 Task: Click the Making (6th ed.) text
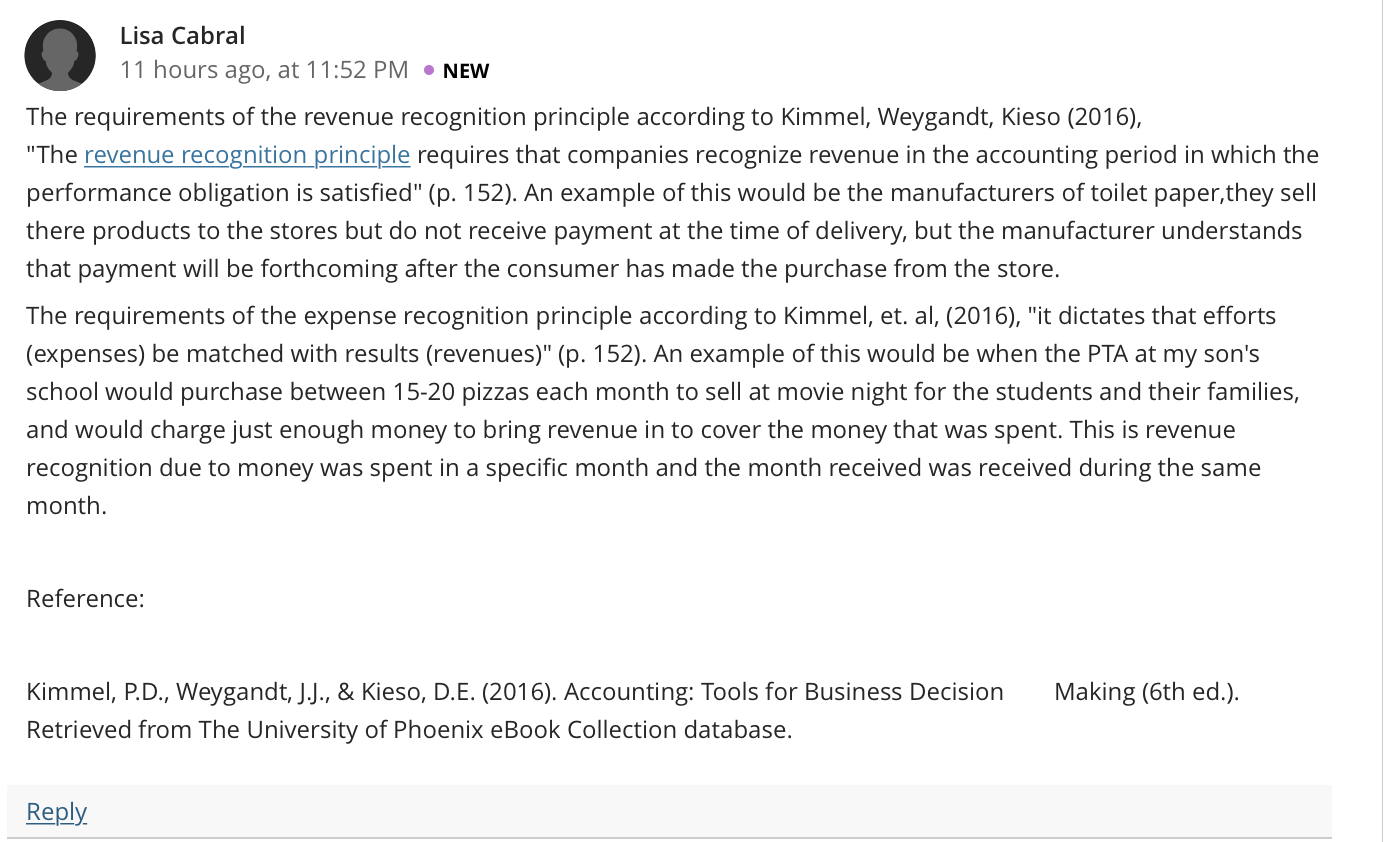tap(1147, 692)
